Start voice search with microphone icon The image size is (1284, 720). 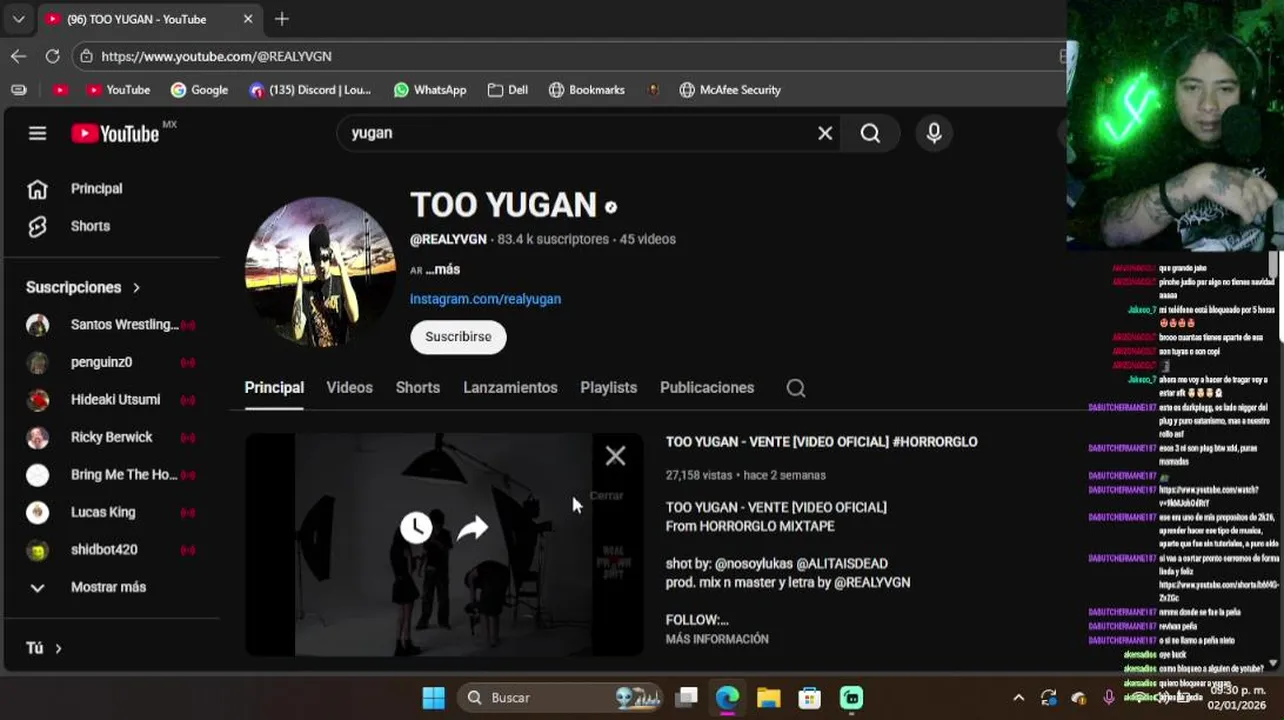pyautogui.click(x=934, y=133)
